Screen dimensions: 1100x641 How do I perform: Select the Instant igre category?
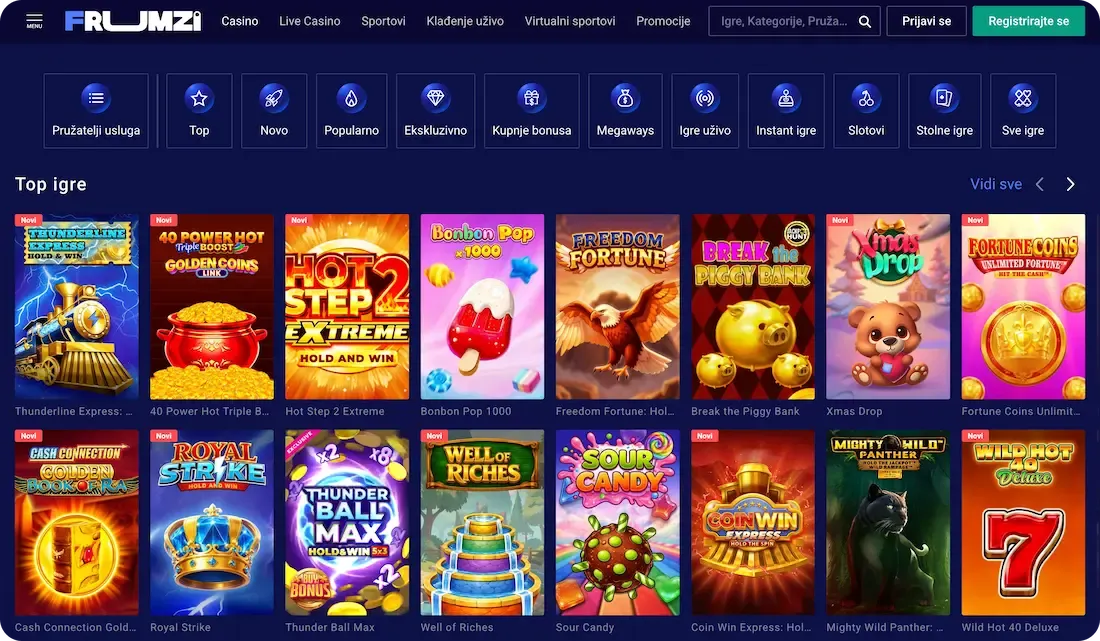click(x=786, y=111)
